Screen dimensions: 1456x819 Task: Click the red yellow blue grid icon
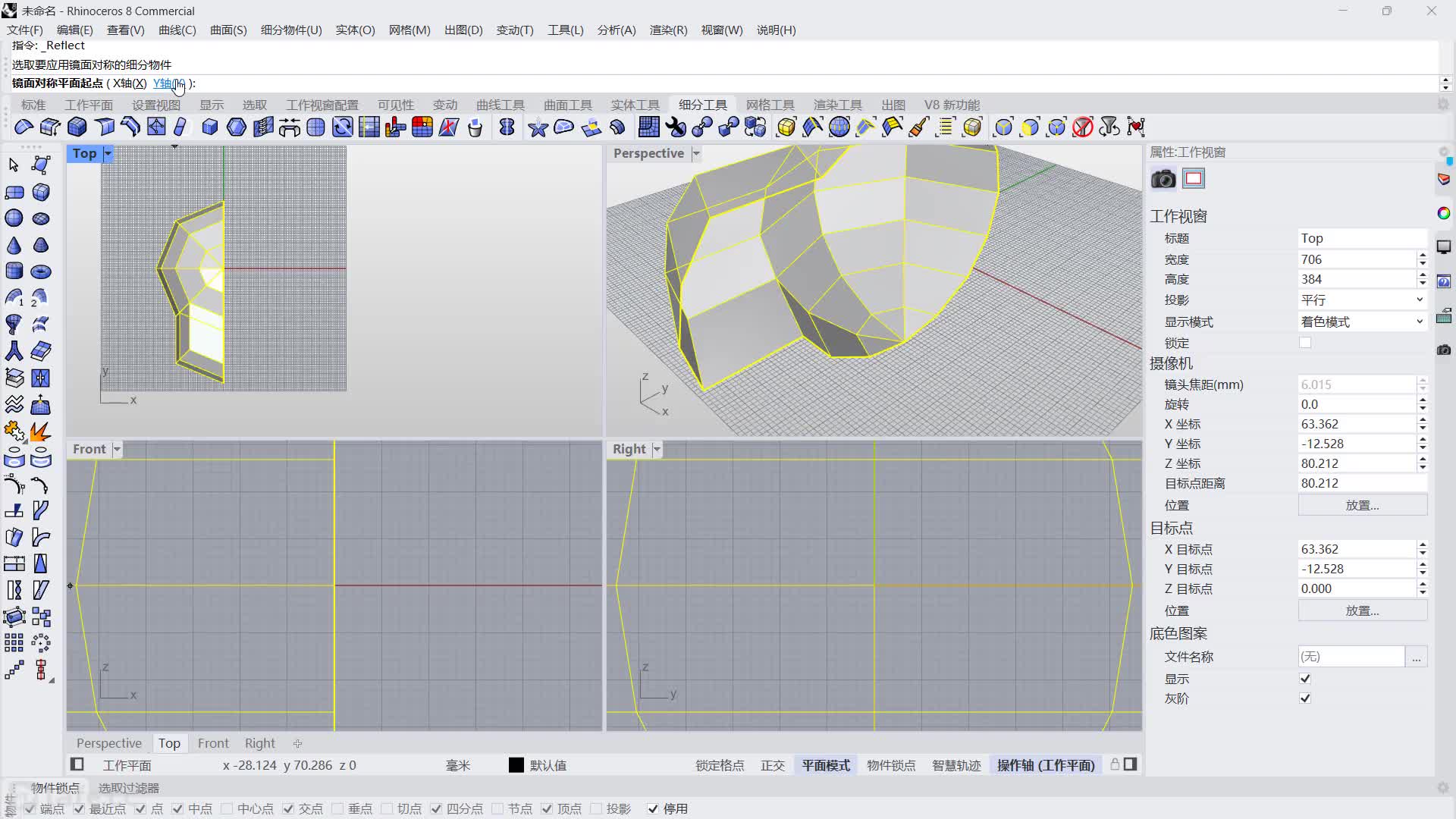point(422,127)
